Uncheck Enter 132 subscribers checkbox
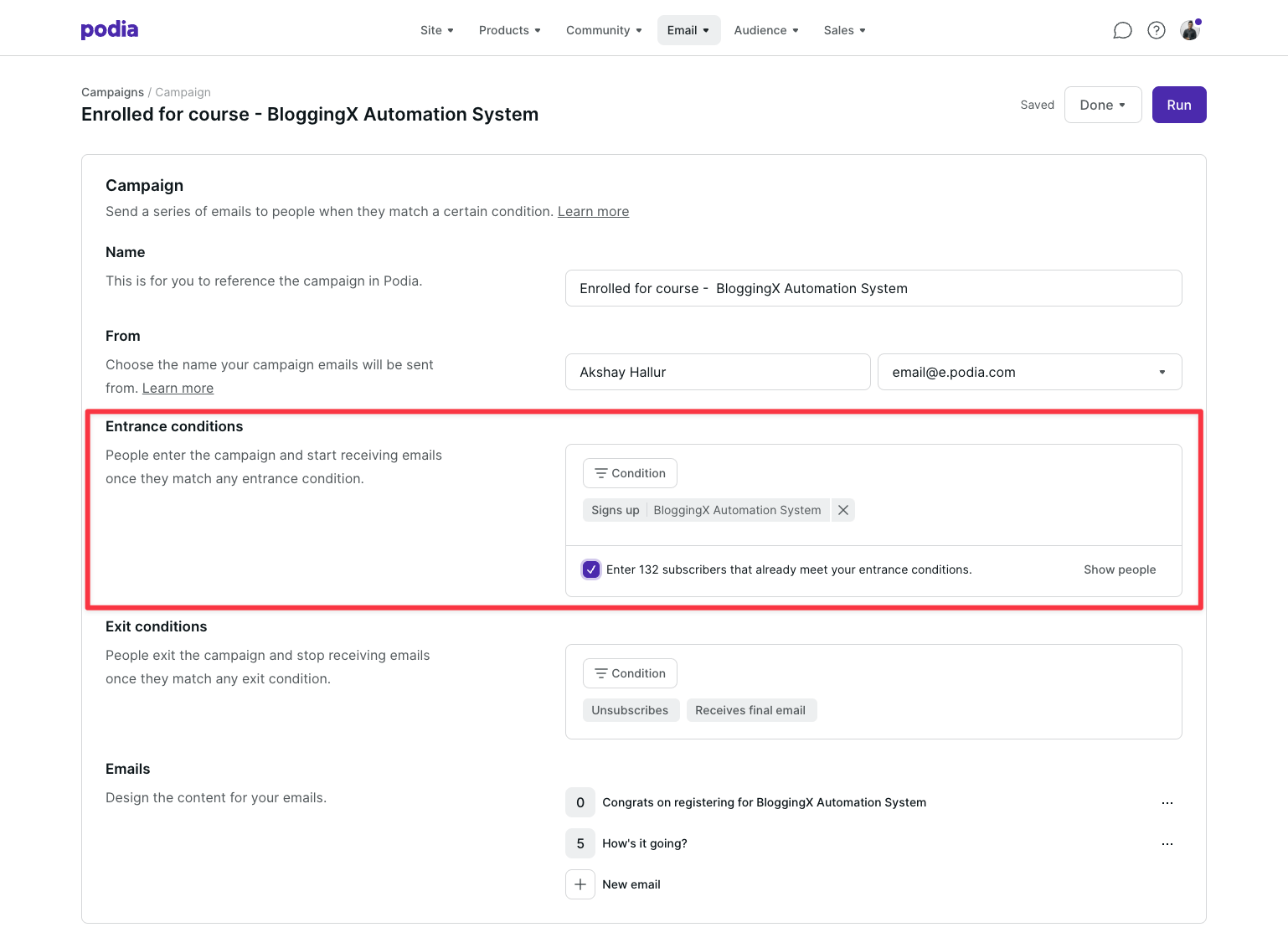Viewport: 1288px width, 948px height. pos(591,569)
